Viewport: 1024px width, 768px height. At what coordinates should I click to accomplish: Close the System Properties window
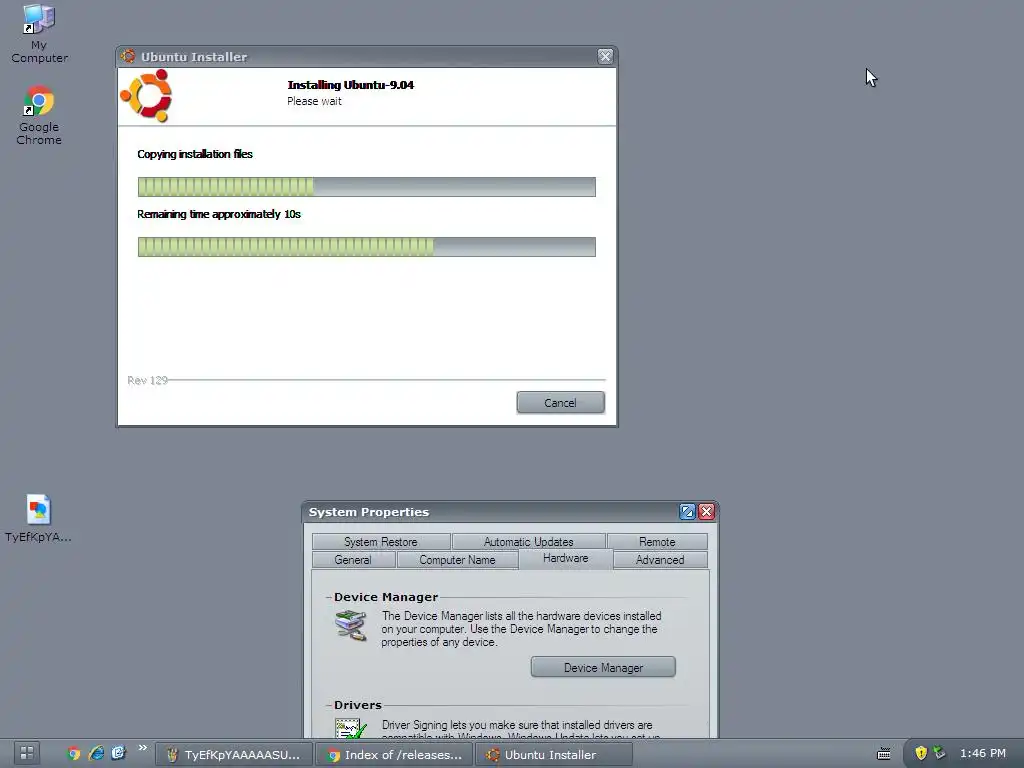(x=707, y=511)
